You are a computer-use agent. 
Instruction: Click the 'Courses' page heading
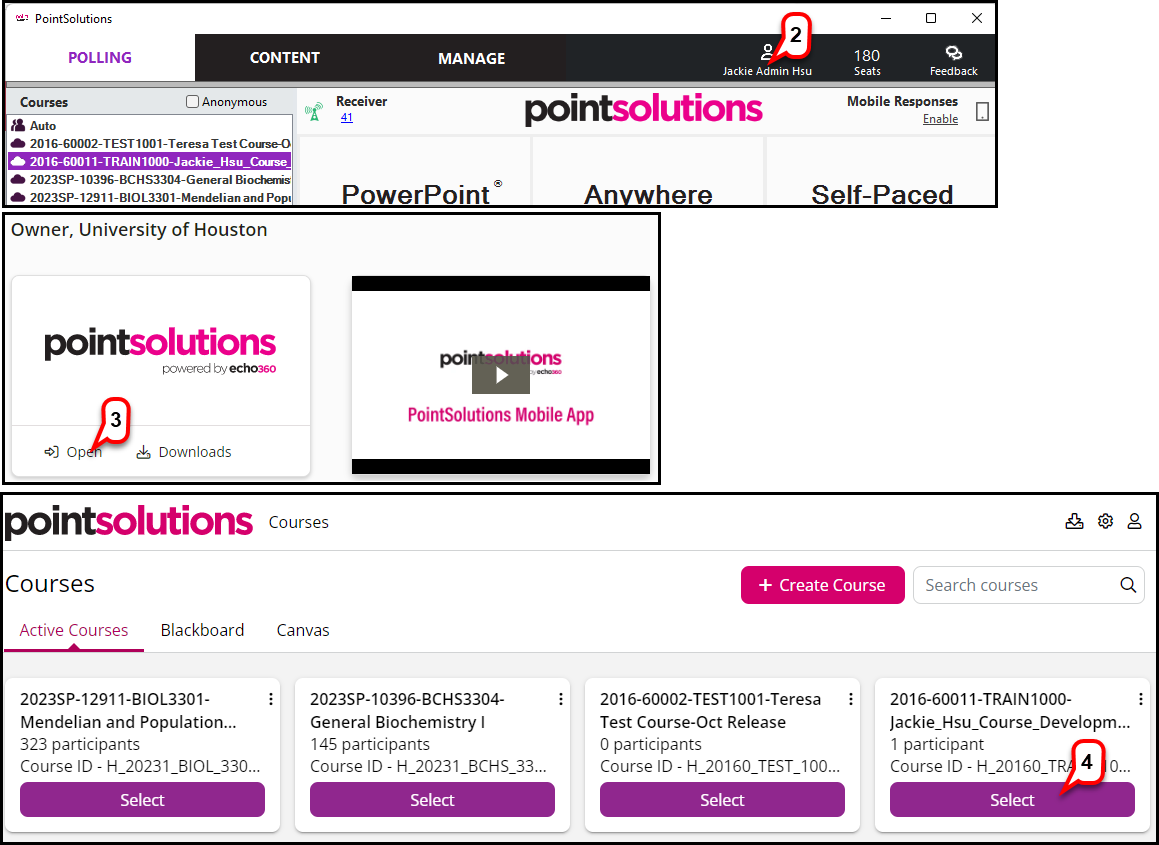tap(50, 584)
